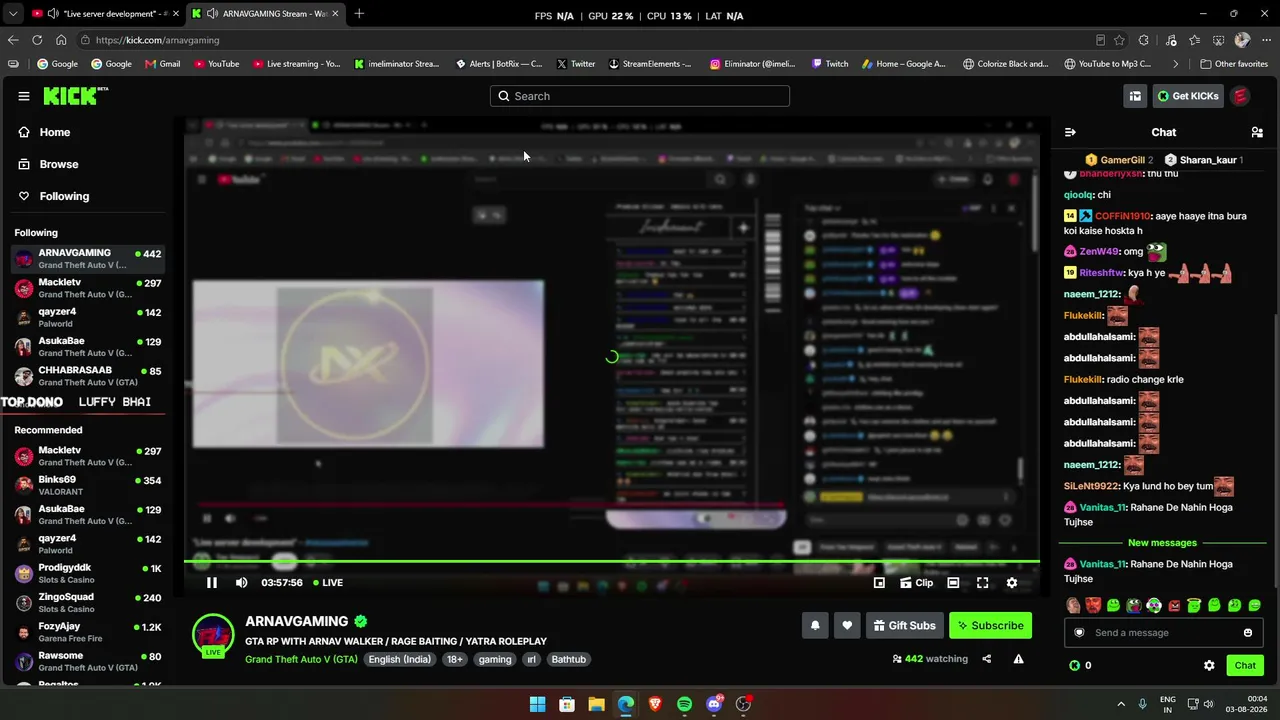
Task: Select the Bathtub tag
Action: [568, 660]
